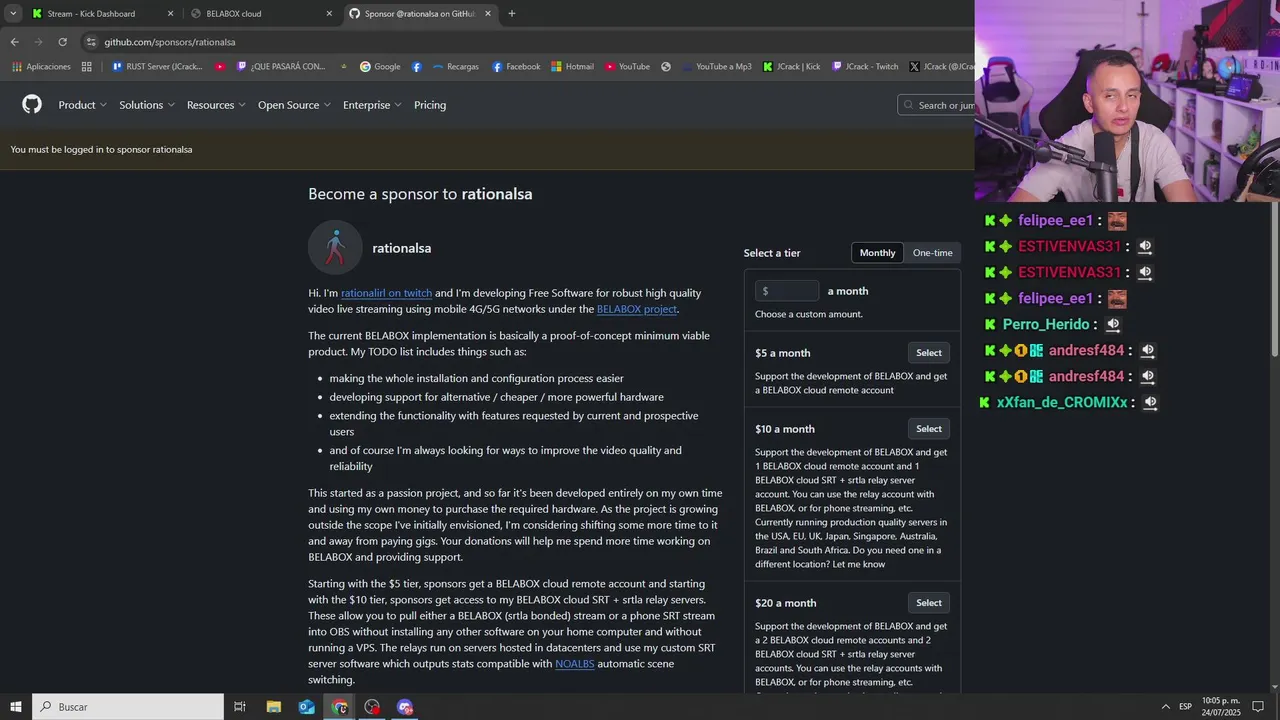
Task: Click the Discord taskbar icon
Action: click(x=405, y=707)
